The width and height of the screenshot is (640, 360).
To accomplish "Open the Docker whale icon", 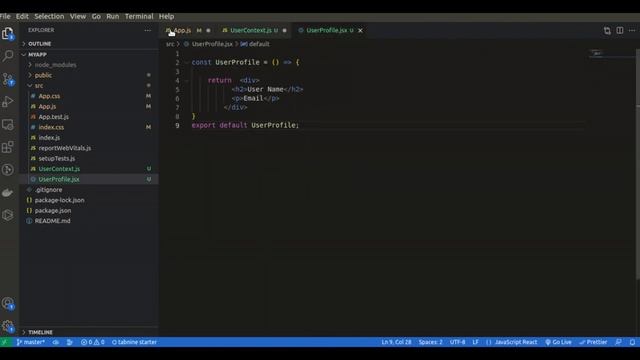I will (8, 193).
